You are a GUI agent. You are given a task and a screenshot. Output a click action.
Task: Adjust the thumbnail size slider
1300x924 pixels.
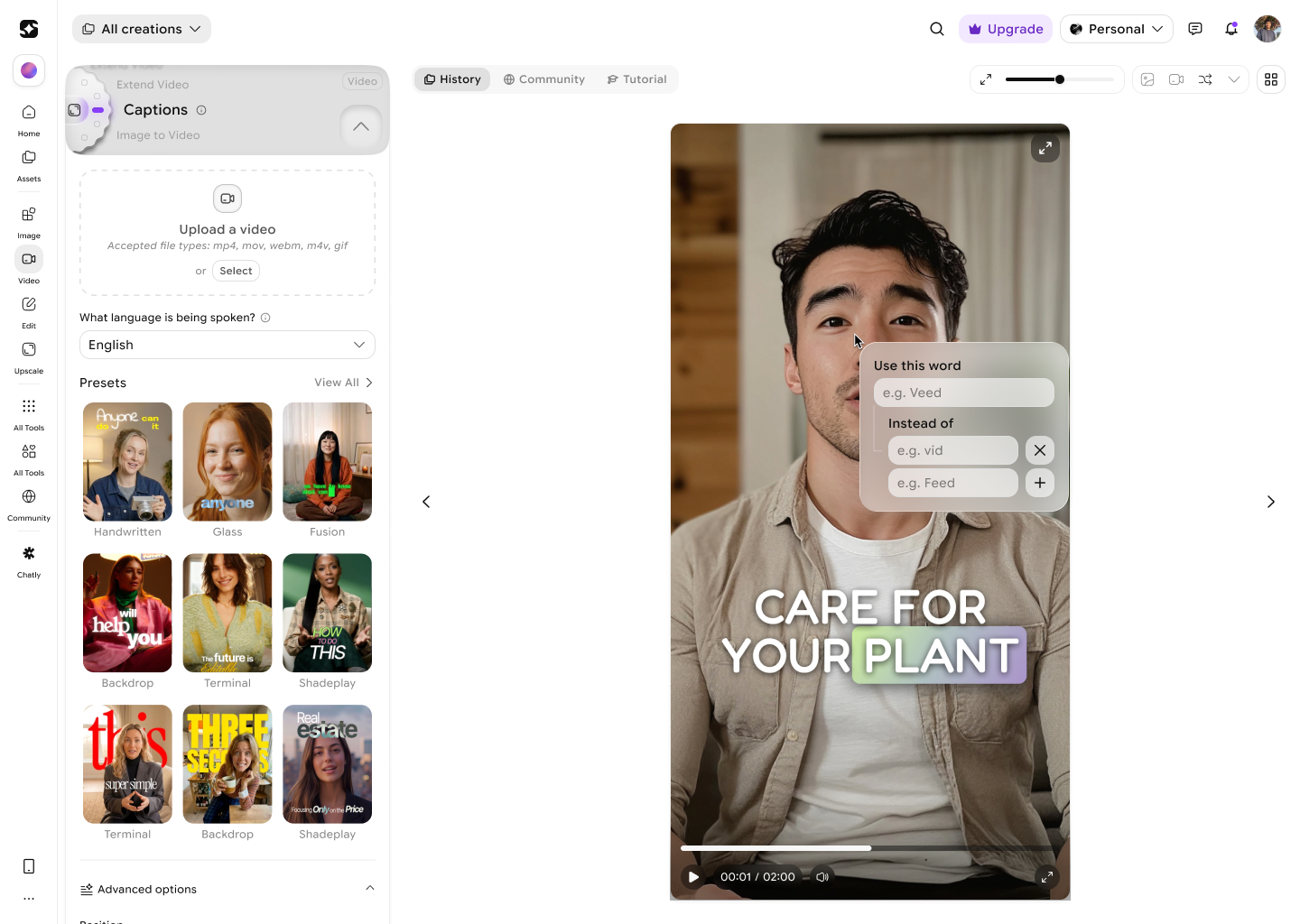tap(1060, 79)
